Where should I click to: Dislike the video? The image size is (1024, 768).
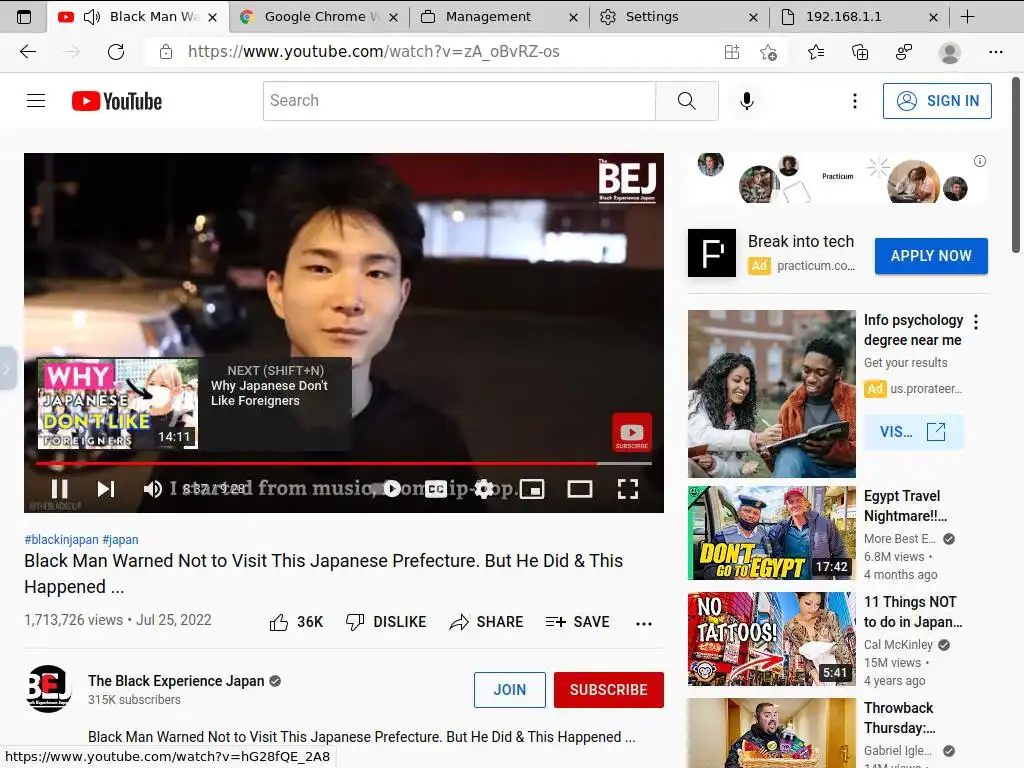[x=386, y=622]
